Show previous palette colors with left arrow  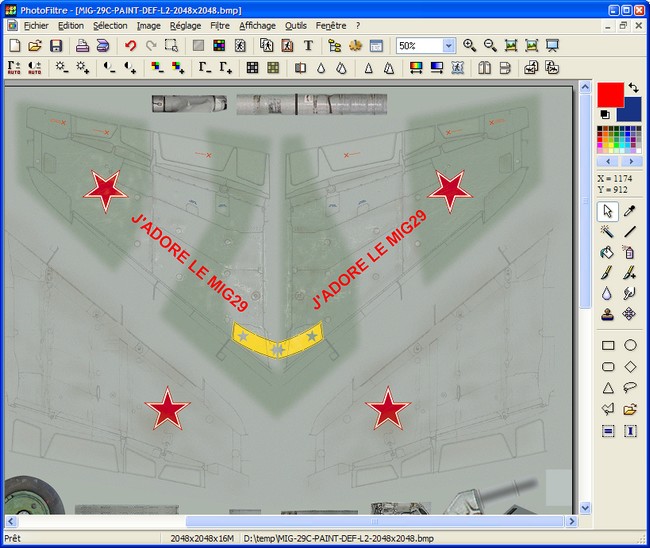click(608, 161)
